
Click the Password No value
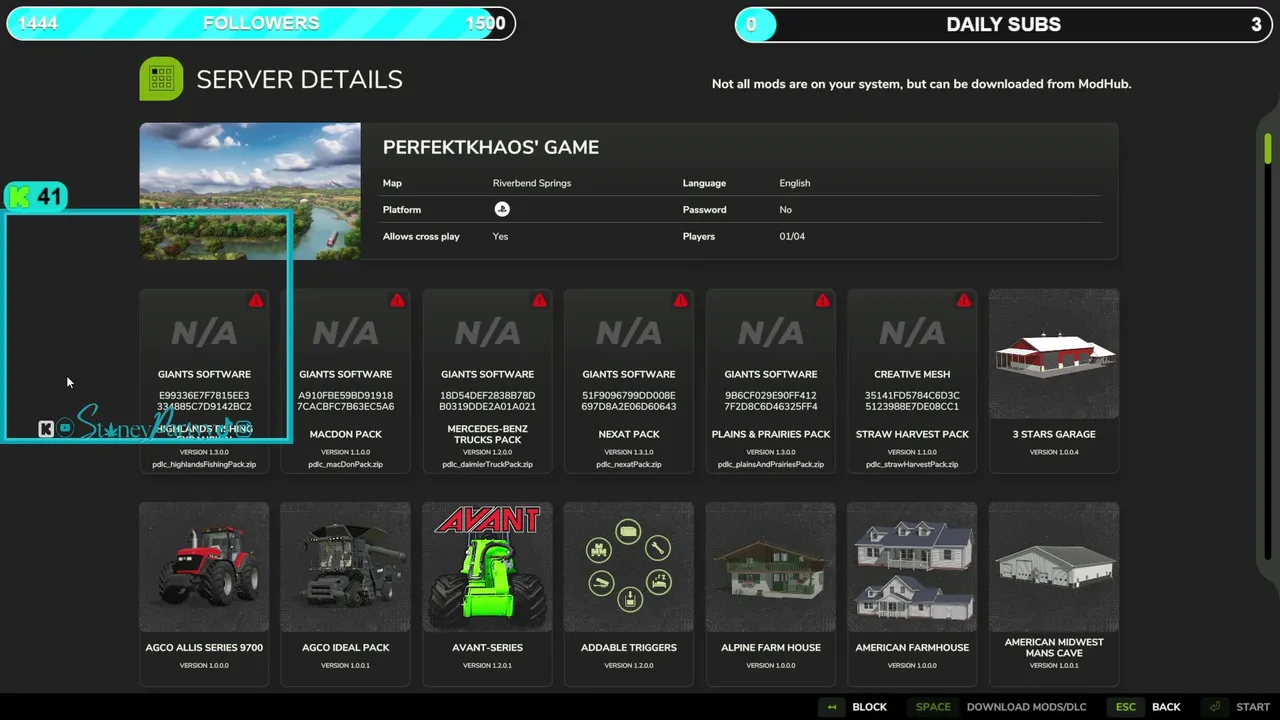[x=785, y=209]
